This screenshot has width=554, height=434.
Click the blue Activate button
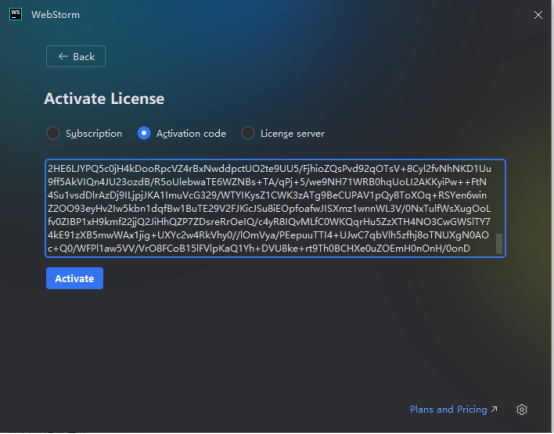(x=75, y=278)
